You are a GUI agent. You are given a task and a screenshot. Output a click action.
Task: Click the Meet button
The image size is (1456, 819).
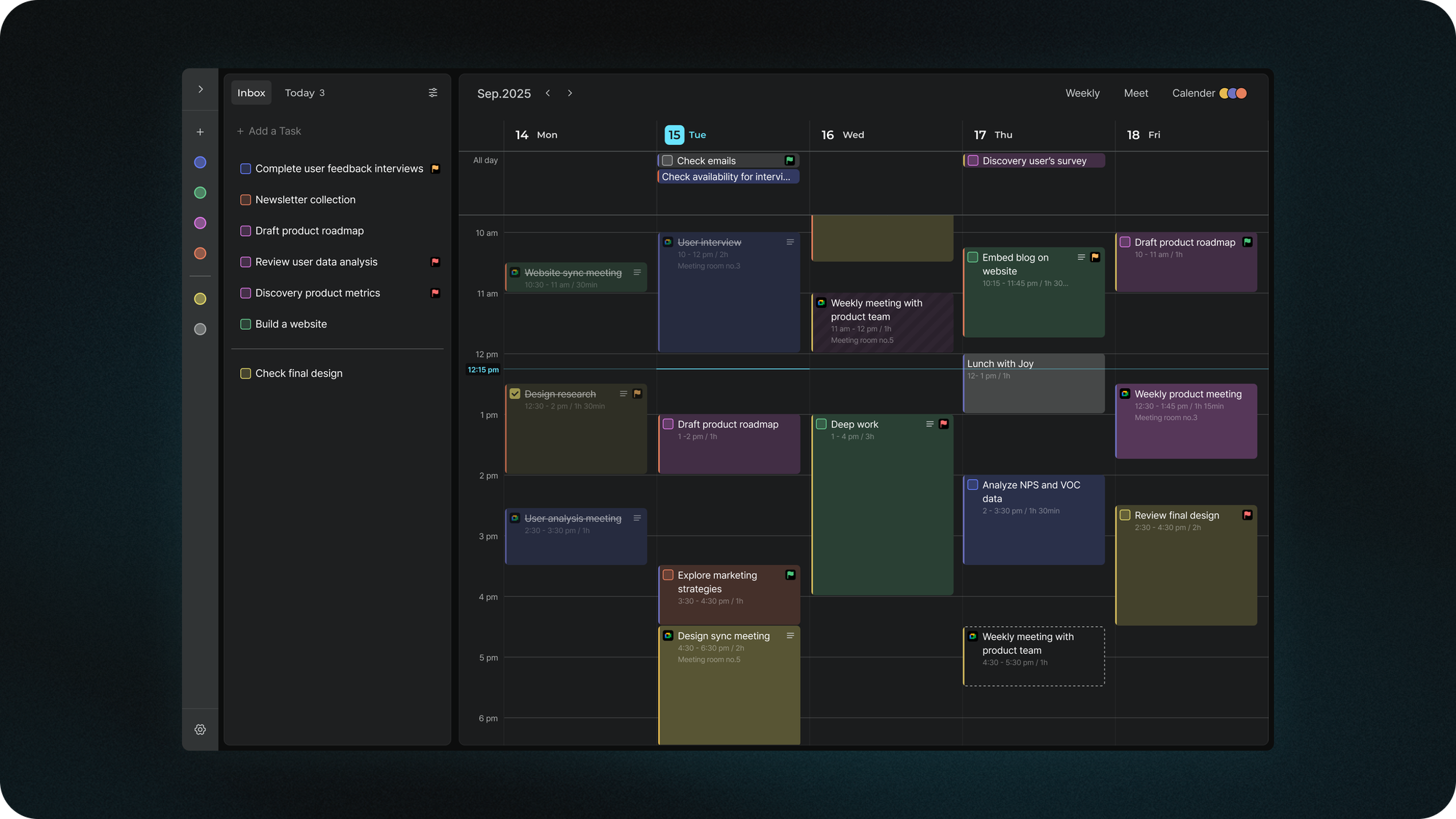coord(1136,93)
